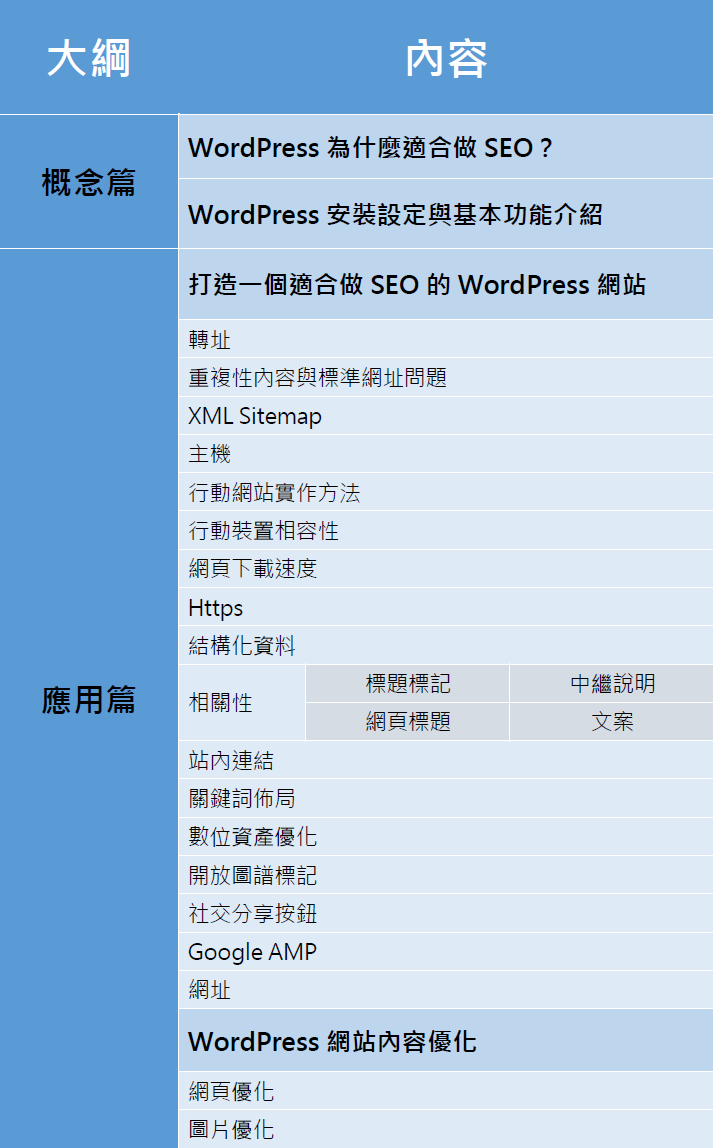The image size is (713, 1148).
Task: Open 'WordPress 安裝設定與基本功能介紹' row
Action: [395, 214]
